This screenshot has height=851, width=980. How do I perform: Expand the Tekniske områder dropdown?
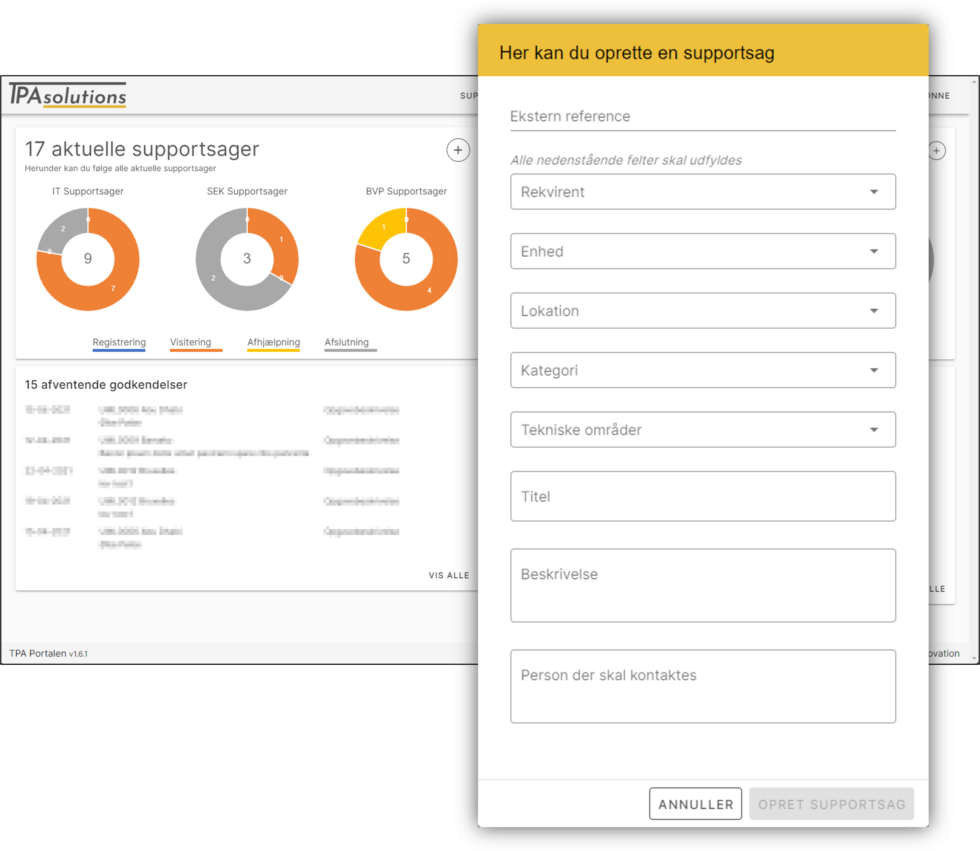tap(702, 430)
